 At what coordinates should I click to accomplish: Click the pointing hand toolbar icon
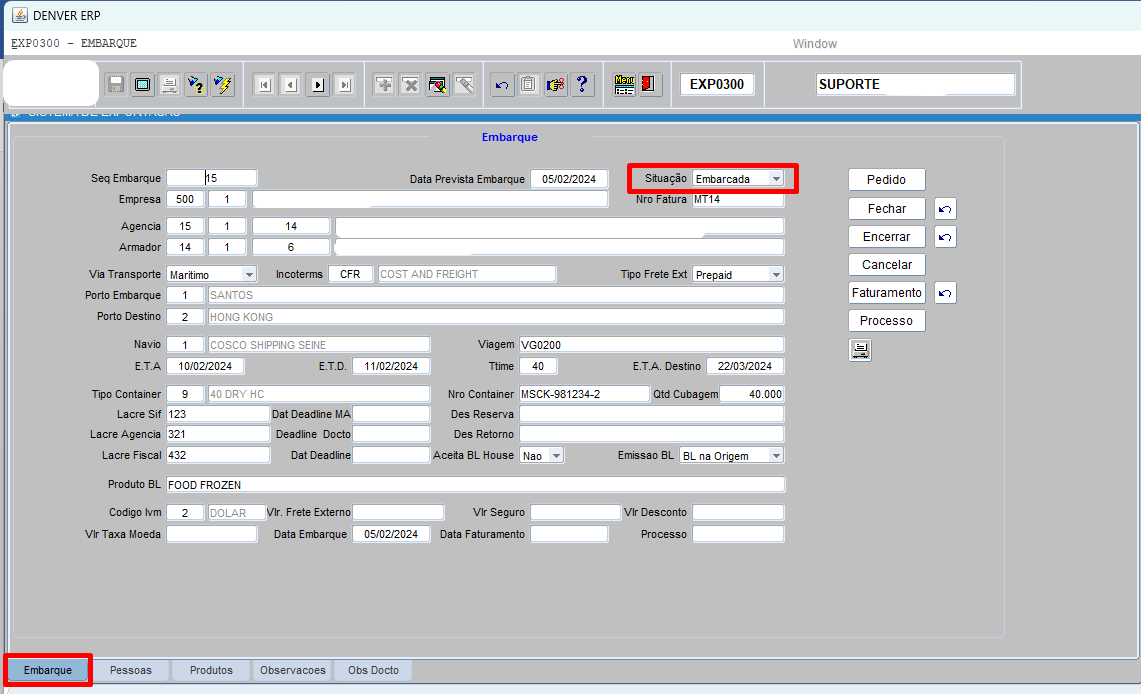click(555, 85)
